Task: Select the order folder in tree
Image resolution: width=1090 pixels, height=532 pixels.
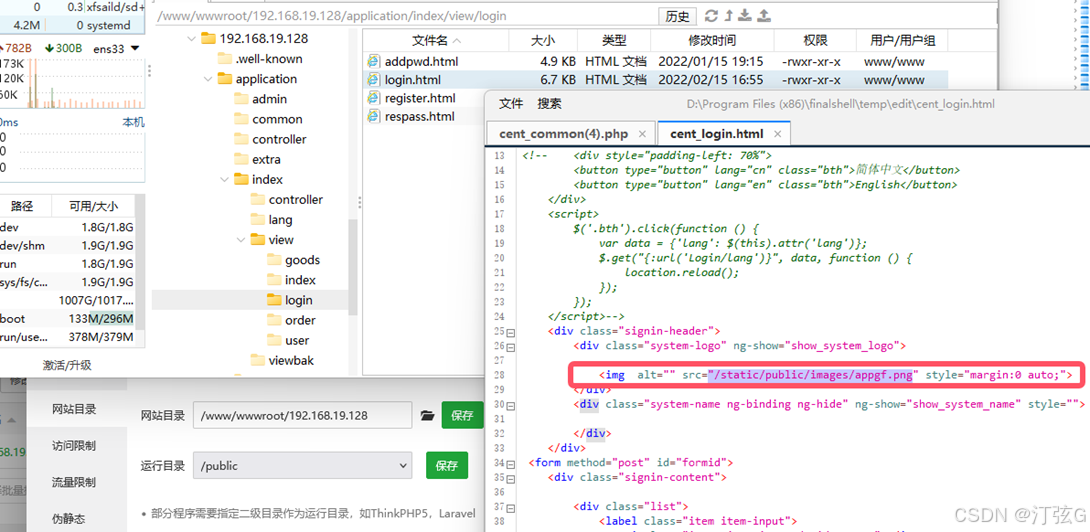Action: (300, 321)
